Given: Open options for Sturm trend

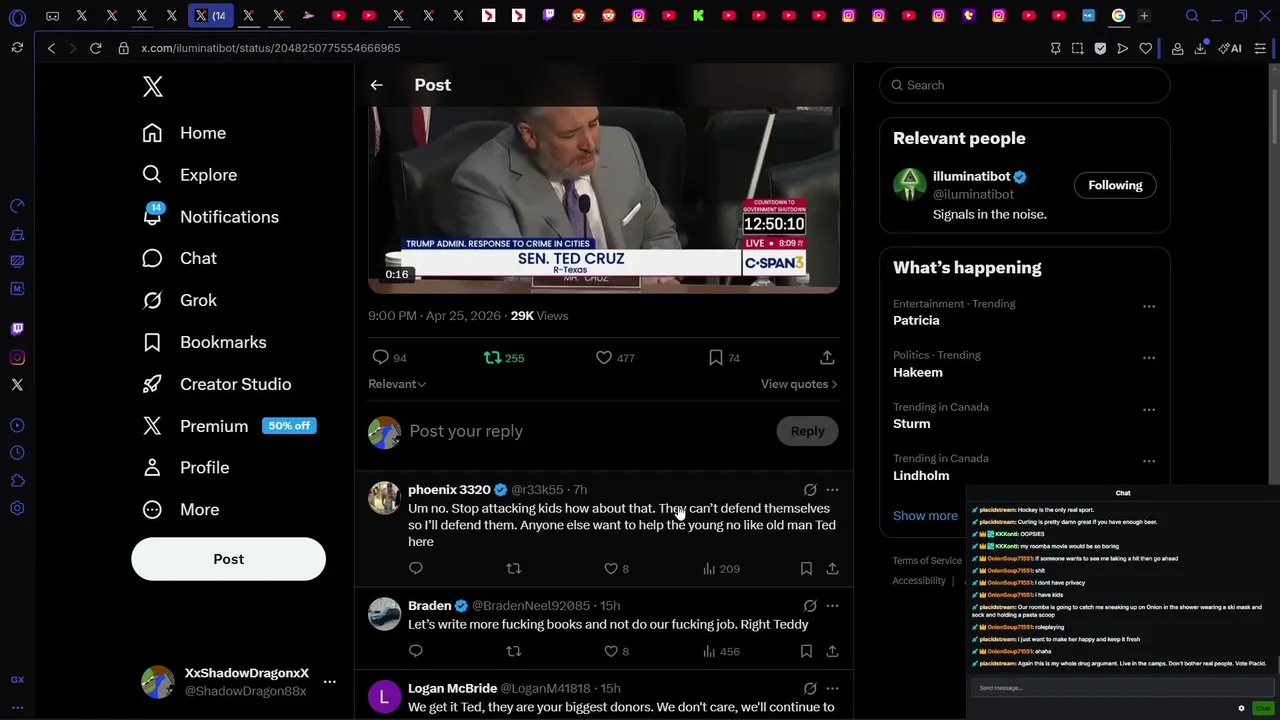Looking at the screenshot, I should [x=1149, y=409].
